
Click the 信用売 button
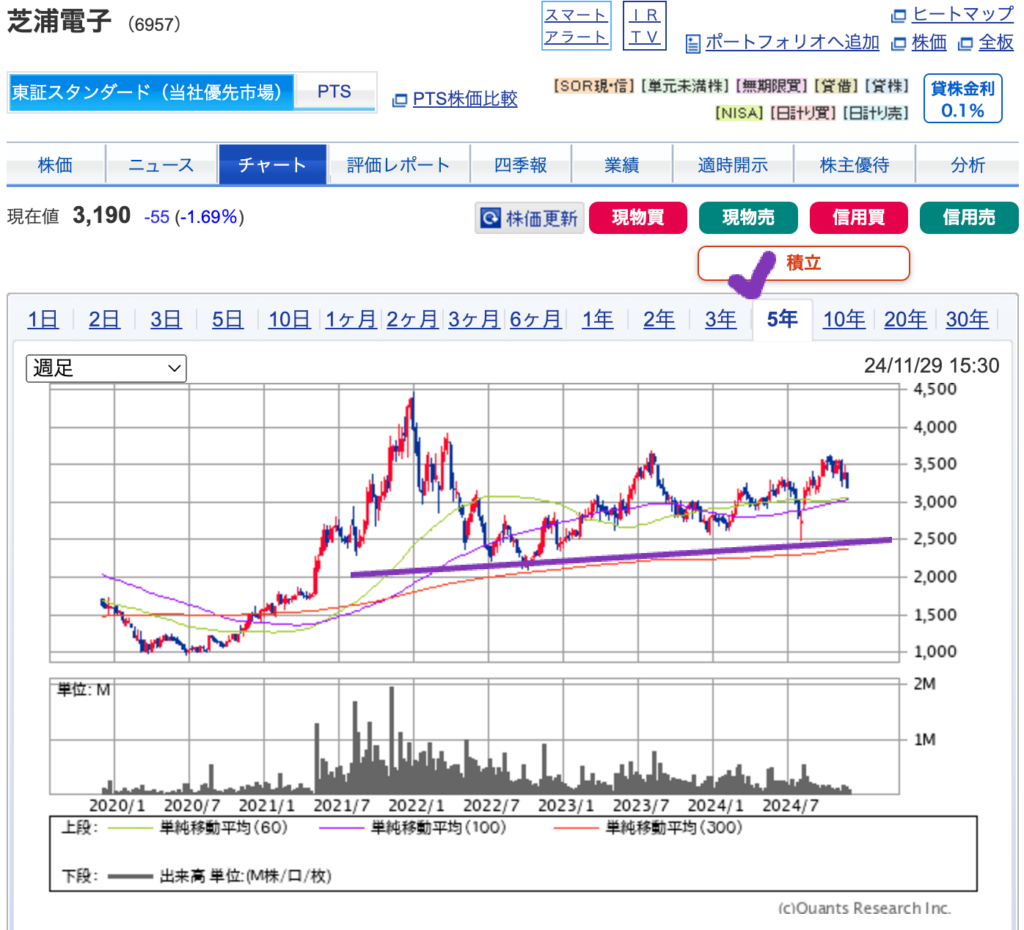point(969,217)
